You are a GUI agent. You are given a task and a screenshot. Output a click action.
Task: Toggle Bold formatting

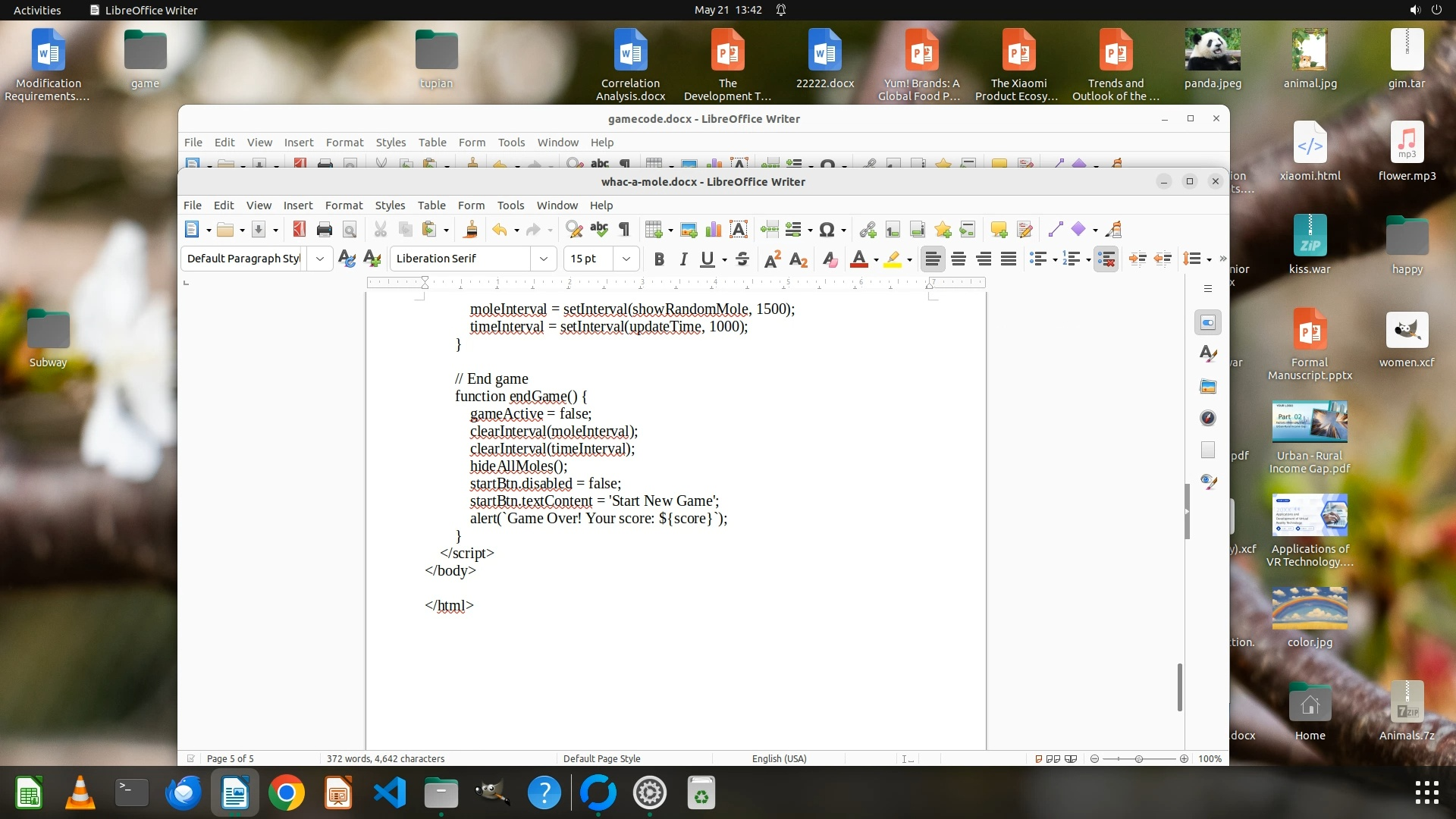tap(659, 259)
